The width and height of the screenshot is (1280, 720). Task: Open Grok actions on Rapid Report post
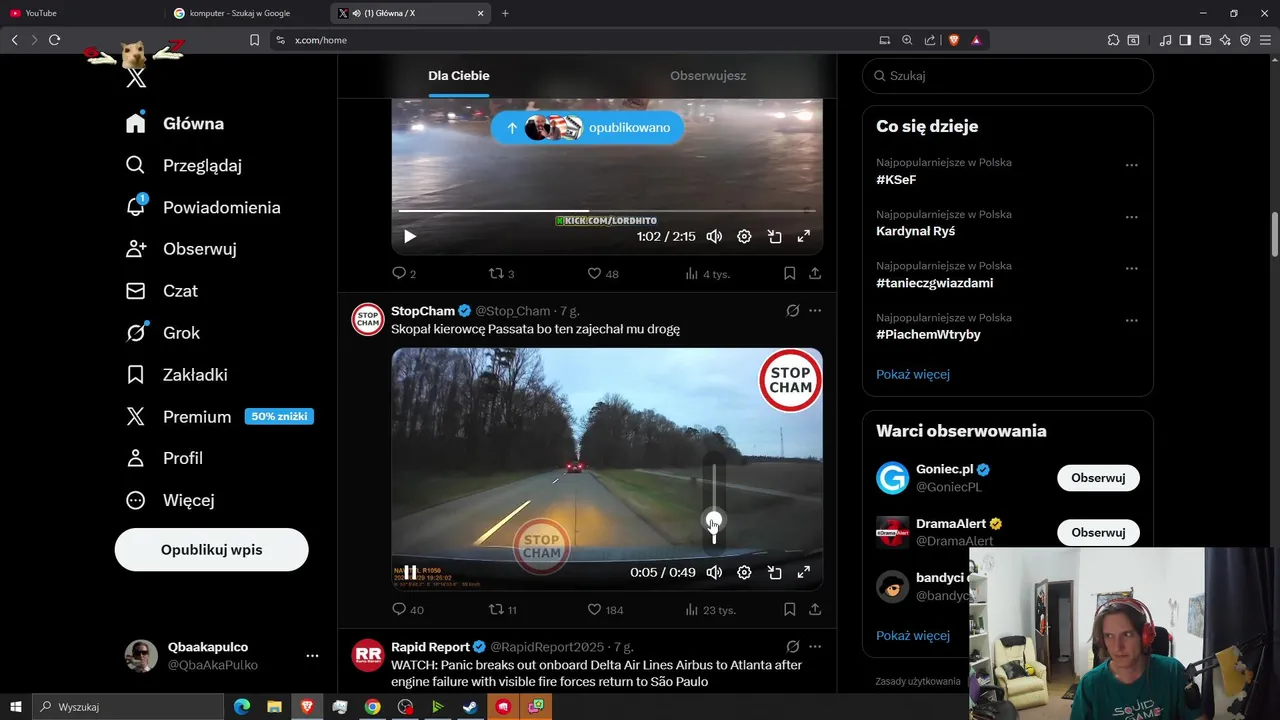click(x=793, y=647)
